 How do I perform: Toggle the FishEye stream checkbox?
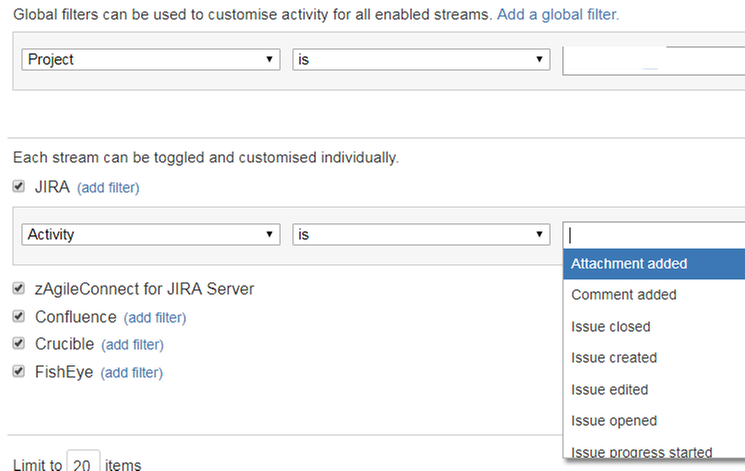pos(19,371)
